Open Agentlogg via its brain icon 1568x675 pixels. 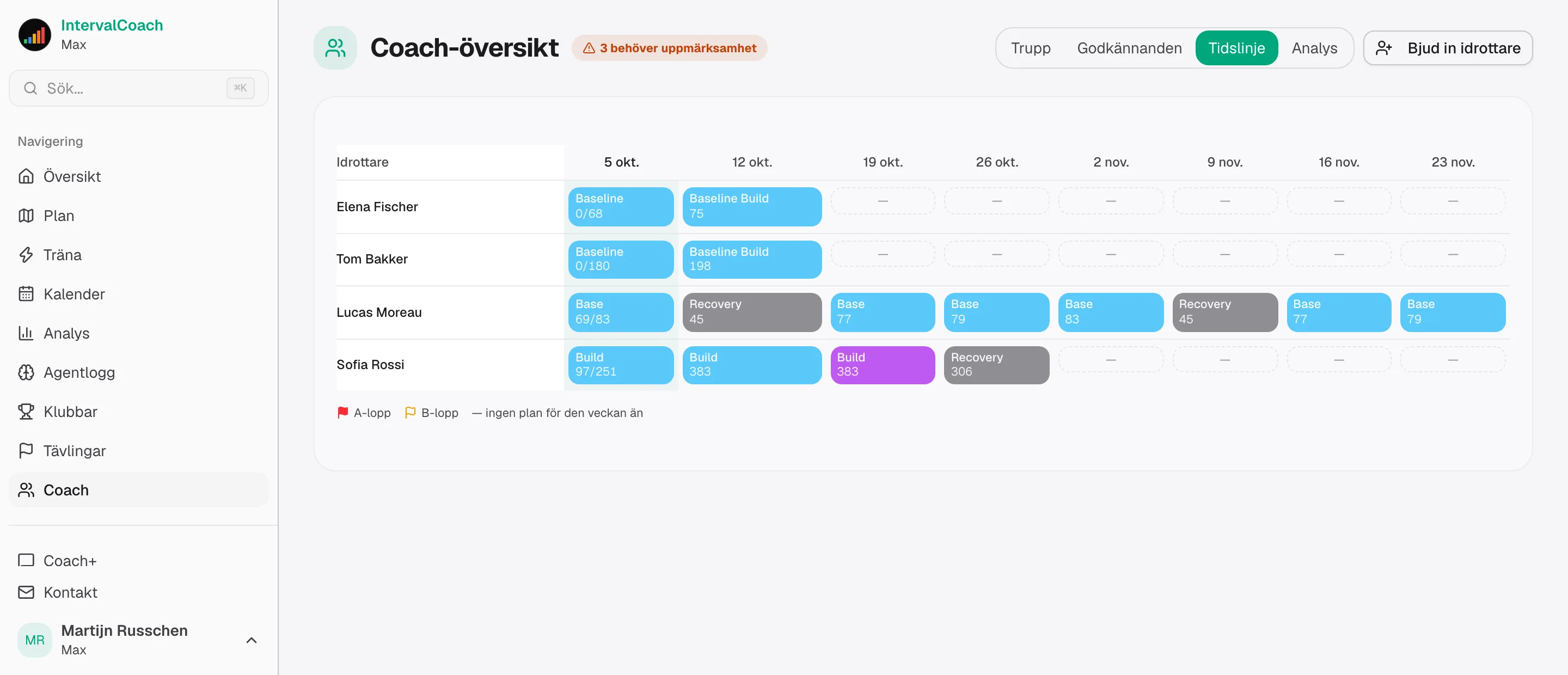click(x=26, y=372)
